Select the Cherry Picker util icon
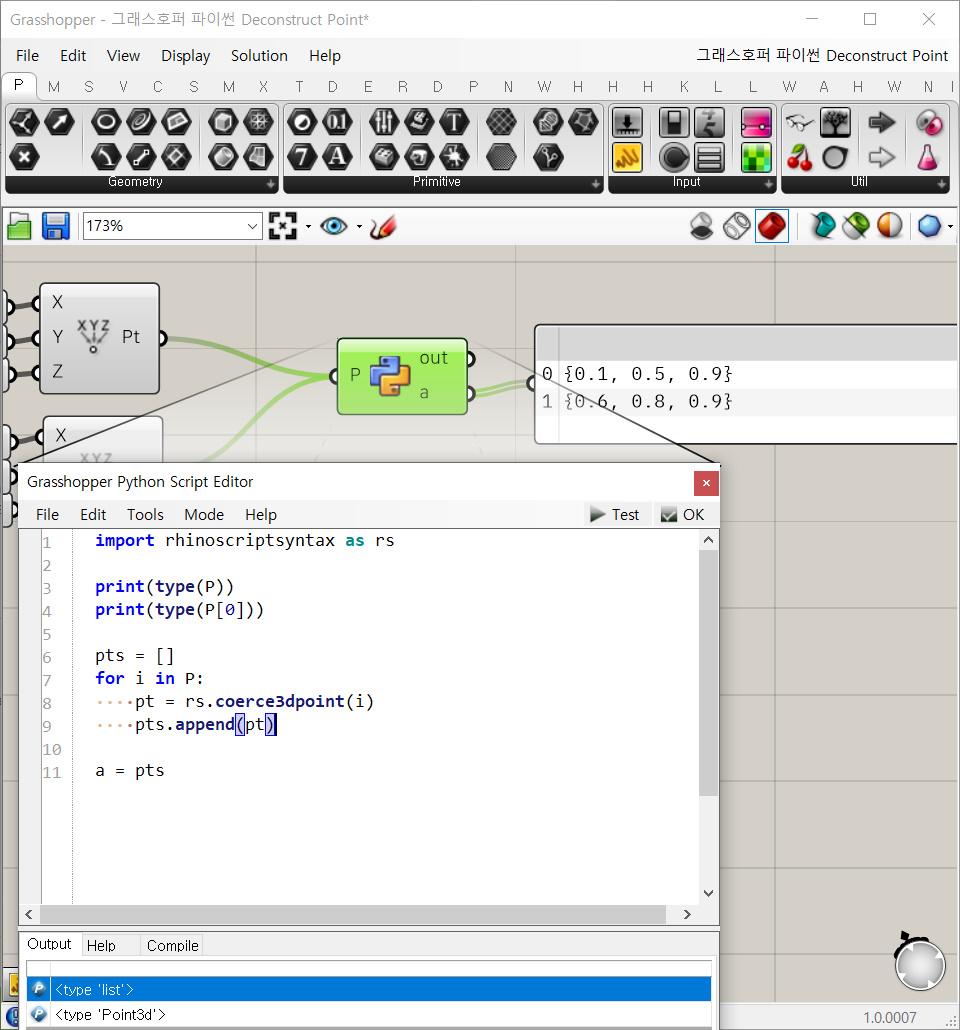 [799, 157]
